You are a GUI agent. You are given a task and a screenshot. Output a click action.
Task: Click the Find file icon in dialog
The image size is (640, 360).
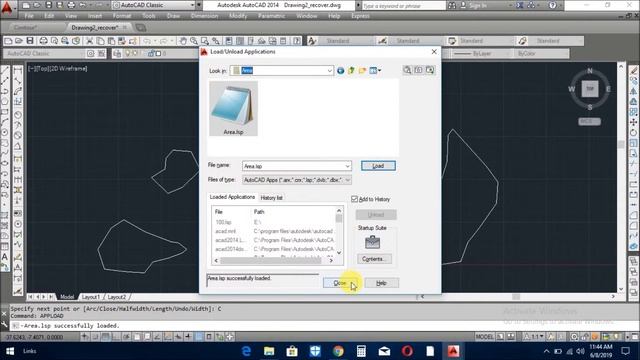407,70
